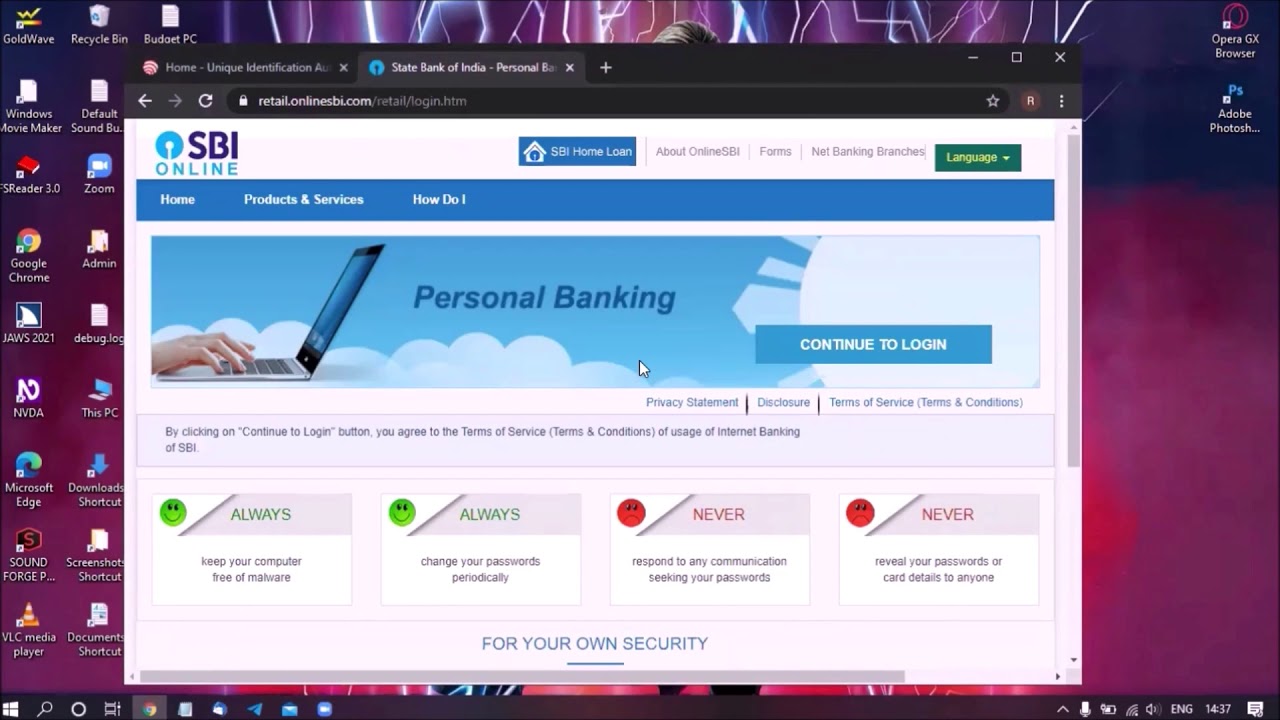This screenshot has height=720, width=1280.
Task: Click Chrome icon in taskbar
Action: (149, 709)
